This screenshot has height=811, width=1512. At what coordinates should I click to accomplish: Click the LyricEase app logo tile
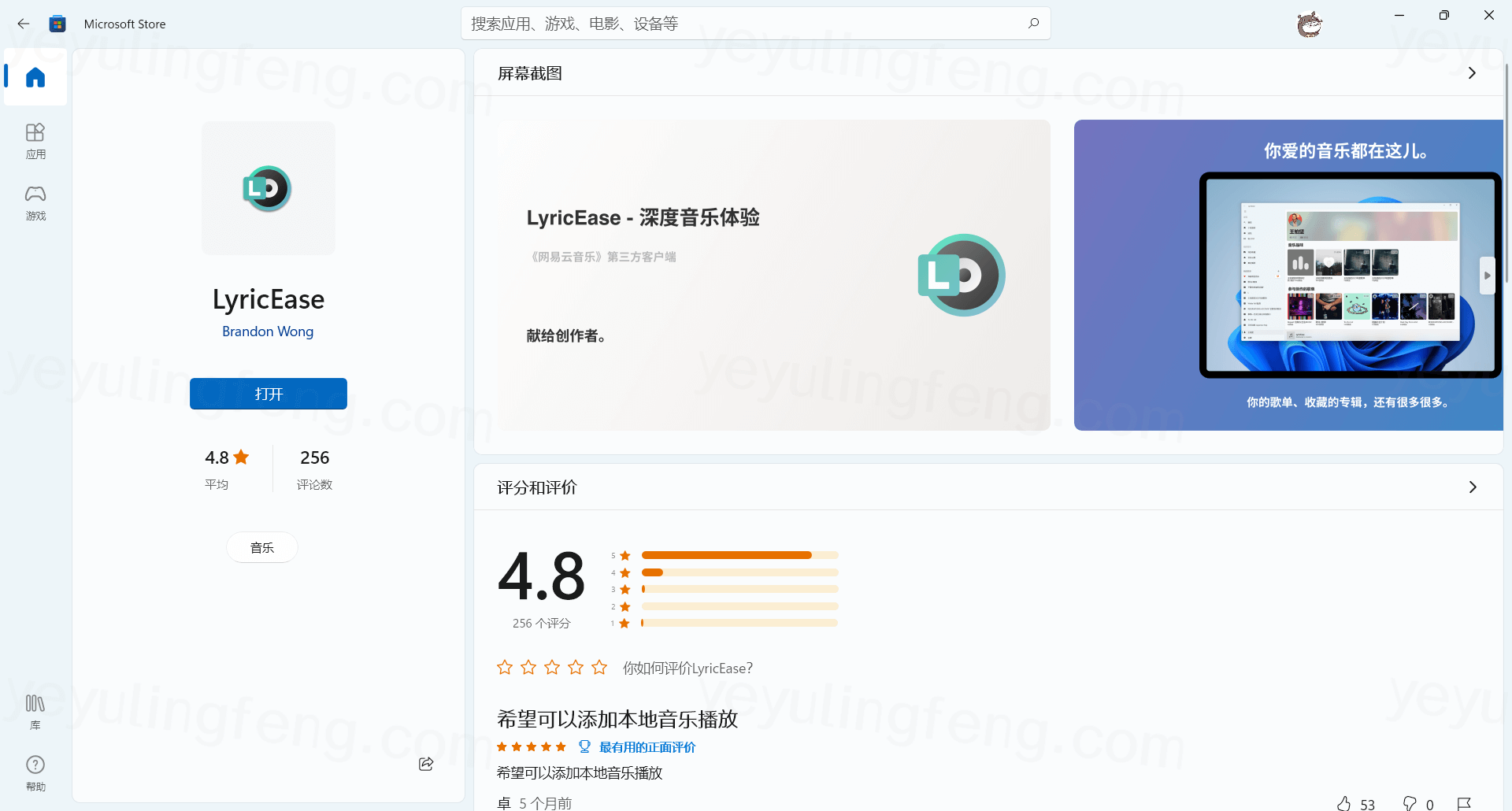coord(268,188)
